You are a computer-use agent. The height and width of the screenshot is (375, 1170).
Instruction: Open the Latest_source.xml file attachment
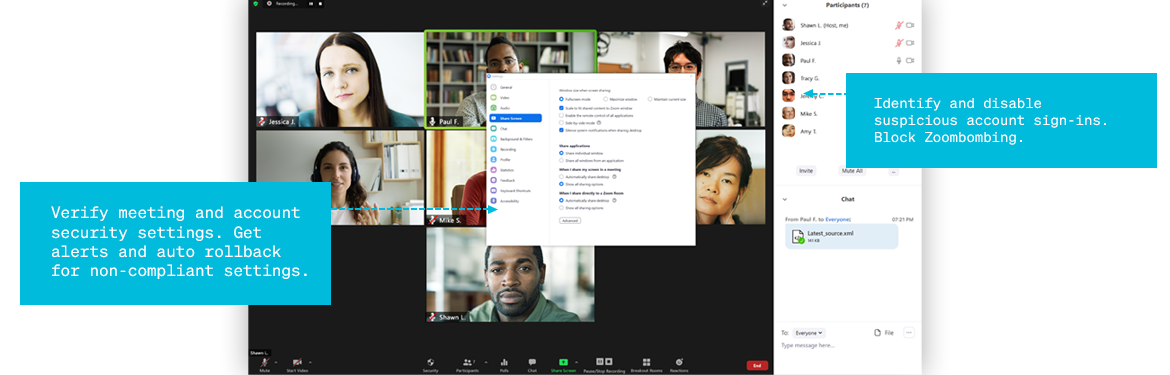(x=842, y=237)
